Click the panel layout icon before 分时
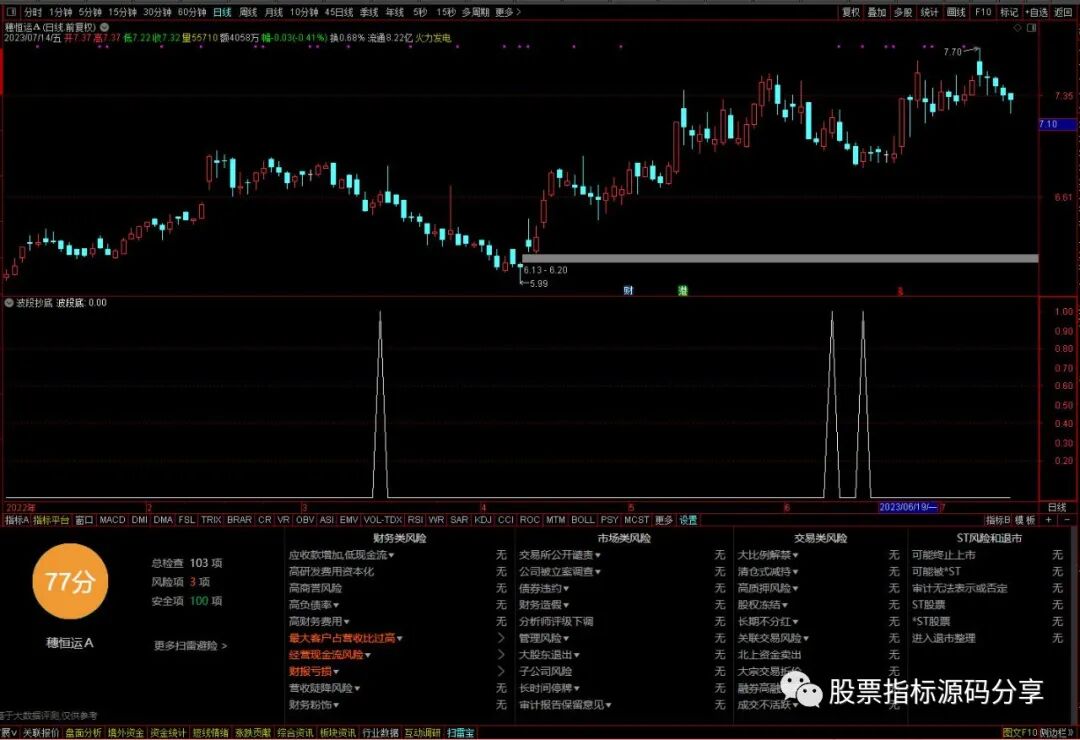The height and width of the screenshot is (740, 1080). click(x=11, y=12)
